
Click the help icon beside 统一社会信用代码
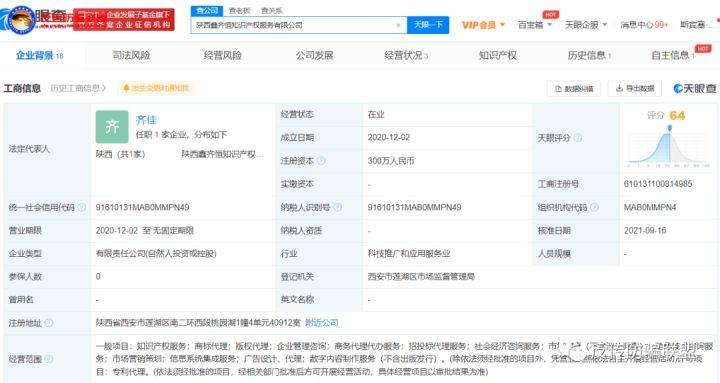tap(82, 207)
